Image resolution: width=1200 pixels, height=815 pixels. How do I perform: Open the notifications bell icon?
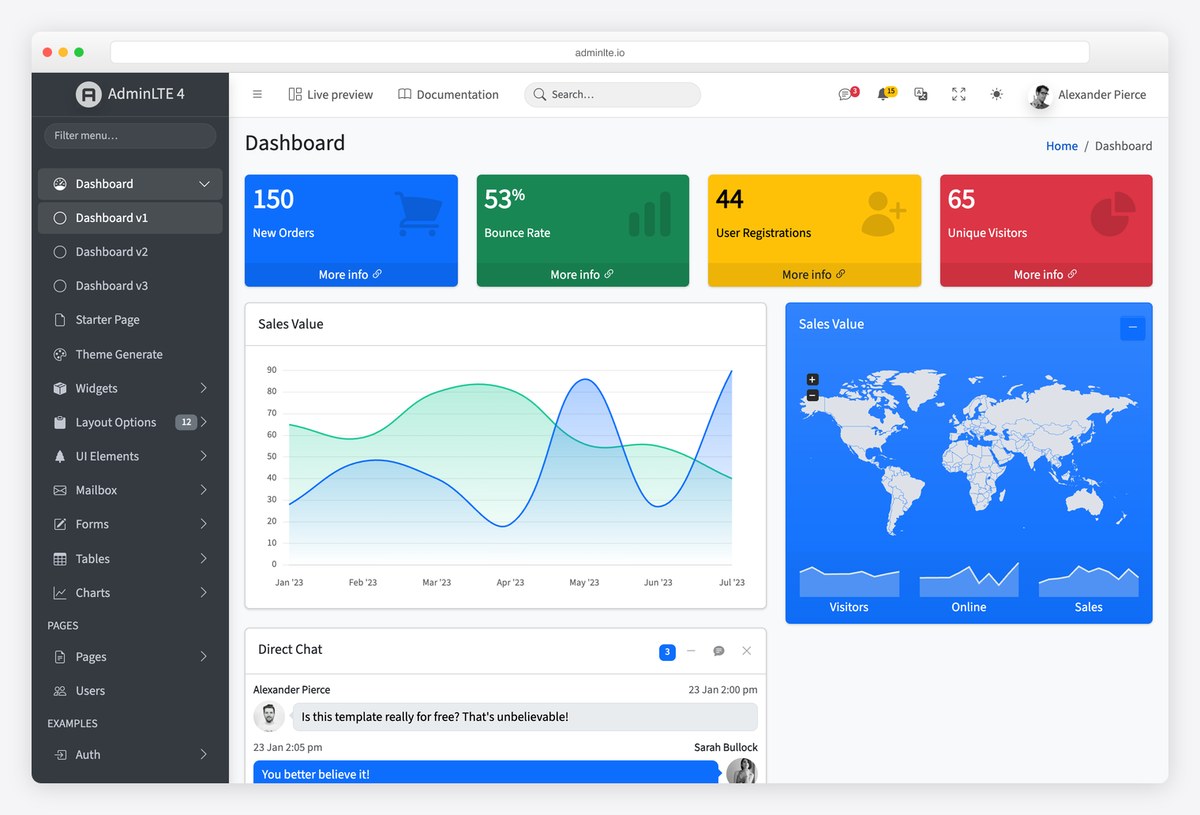click(x=882, y=94)
